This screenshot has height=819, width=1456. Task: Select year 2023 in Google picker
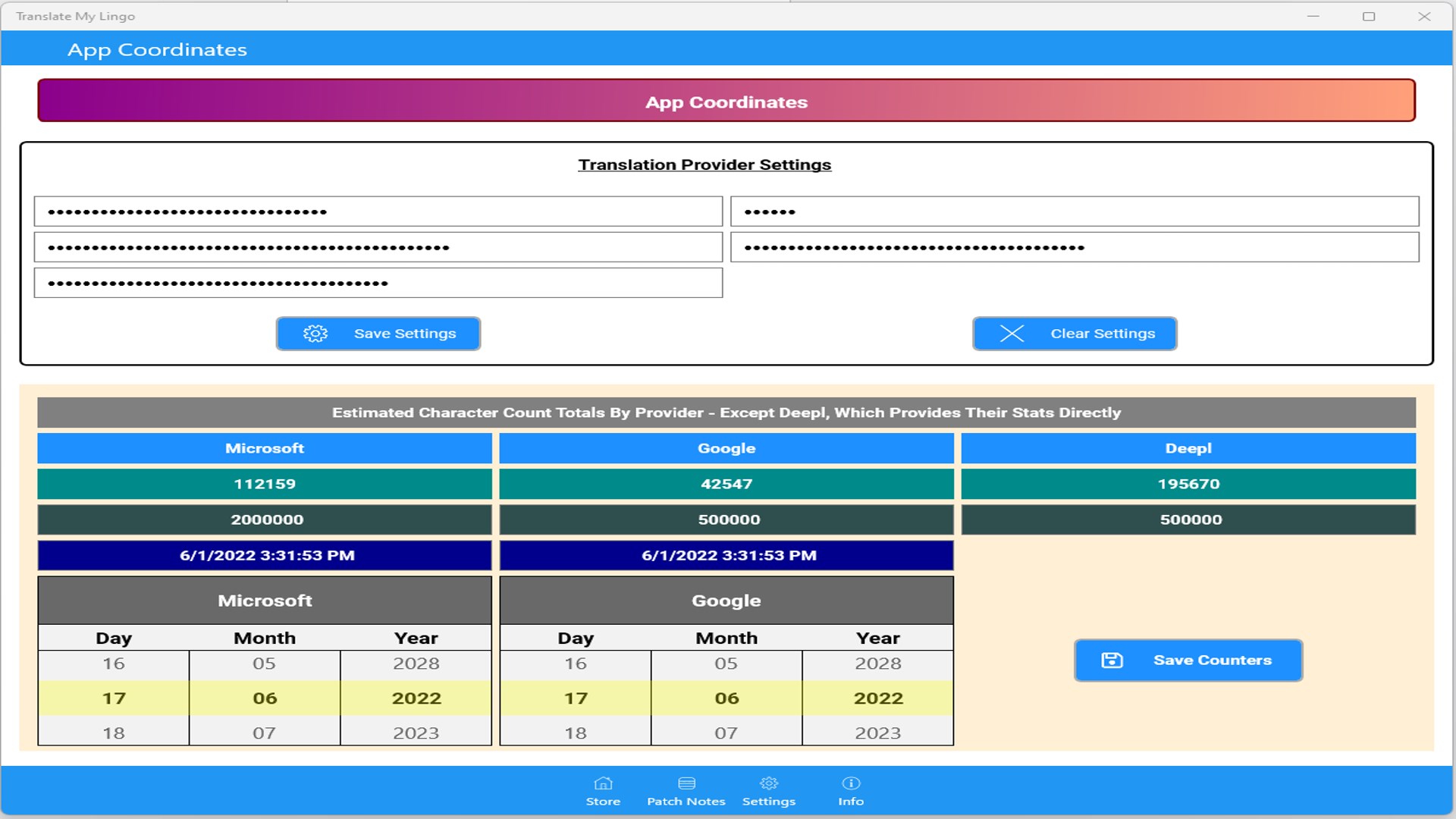coord(877,733)
